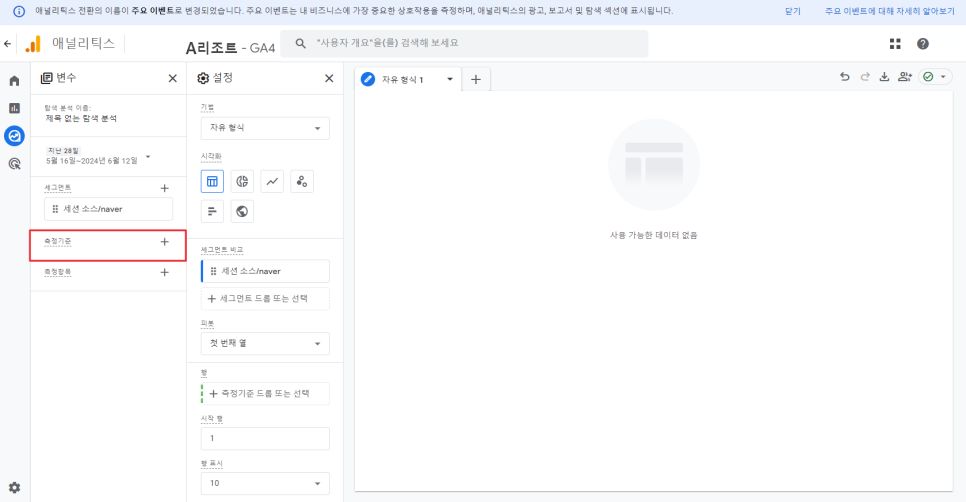
Task: Click the exploration name 제목 없는 탐색 분석
Action: coord(81,118)
